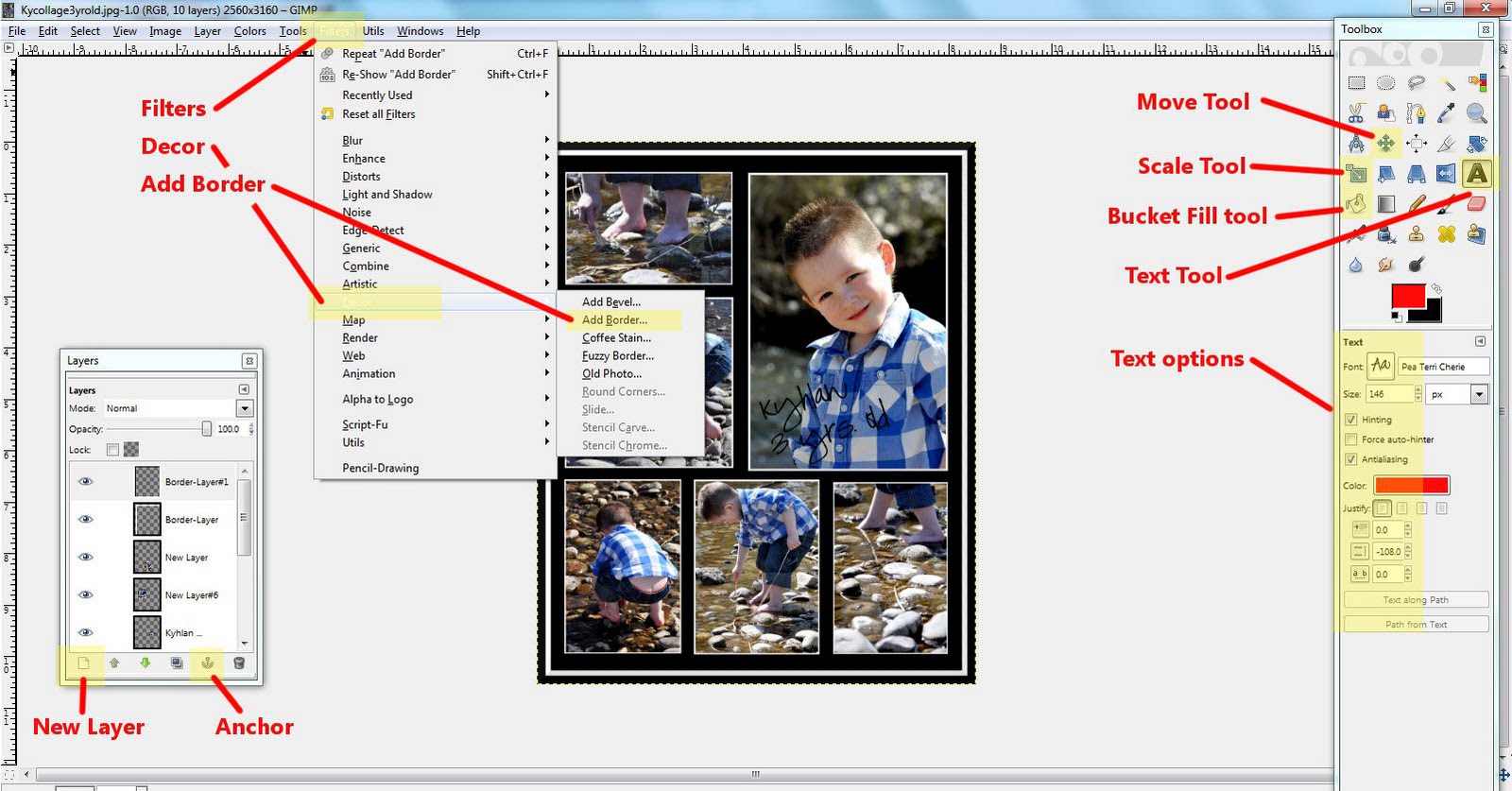Select the Blend gradient tool

point(1386,204)
